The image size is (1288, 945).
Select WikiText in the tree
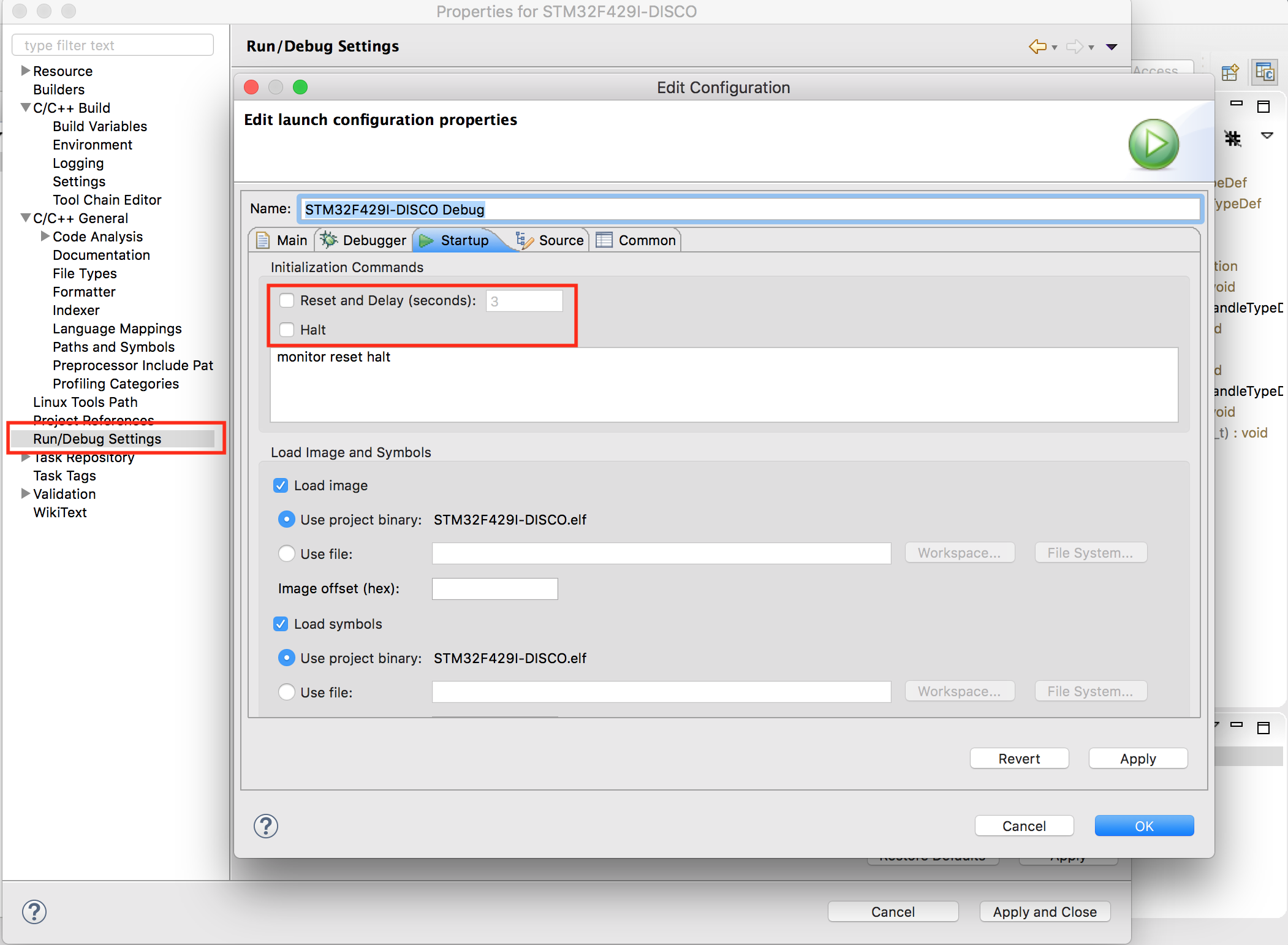pos(60,512)
